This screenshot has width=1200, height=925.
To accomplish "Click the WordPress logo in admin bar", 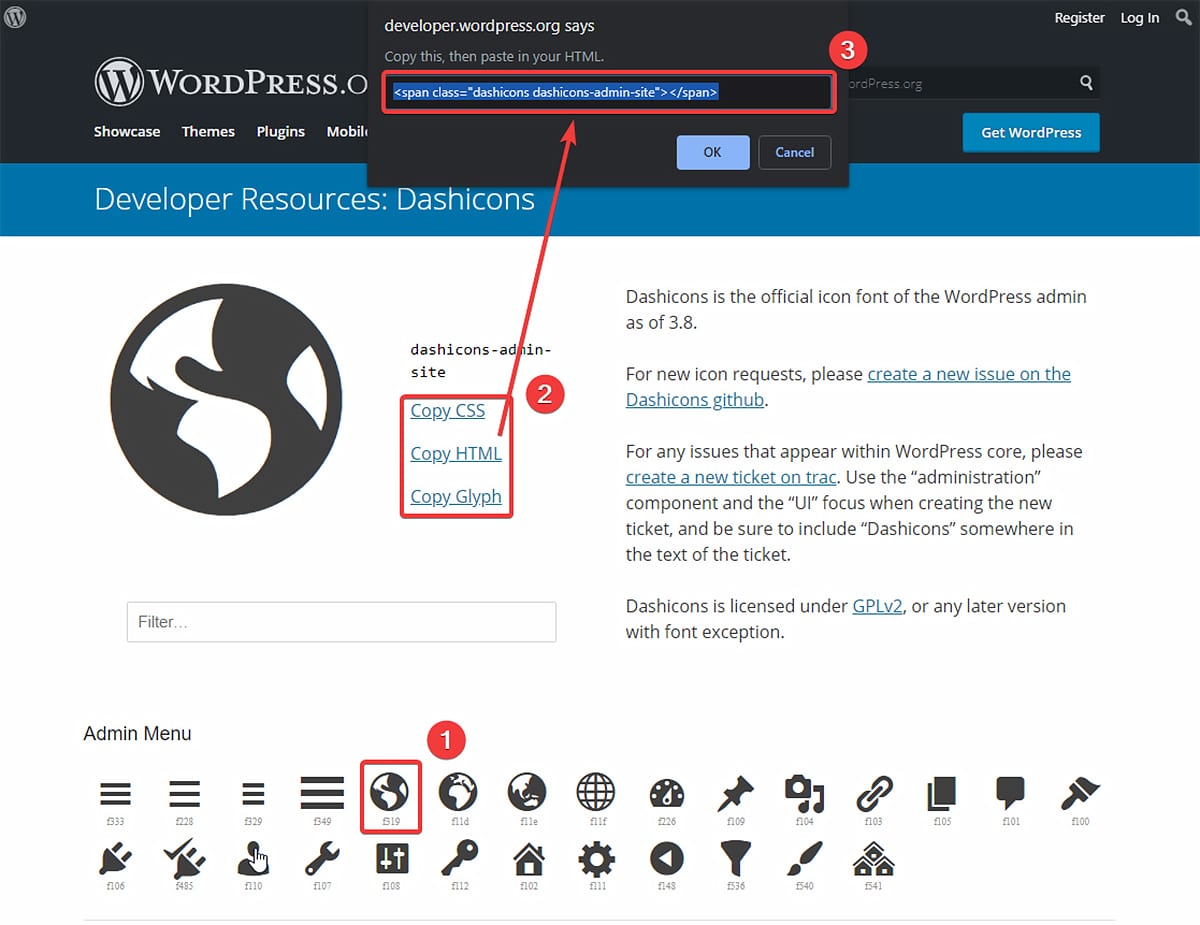I will [15, 17].
